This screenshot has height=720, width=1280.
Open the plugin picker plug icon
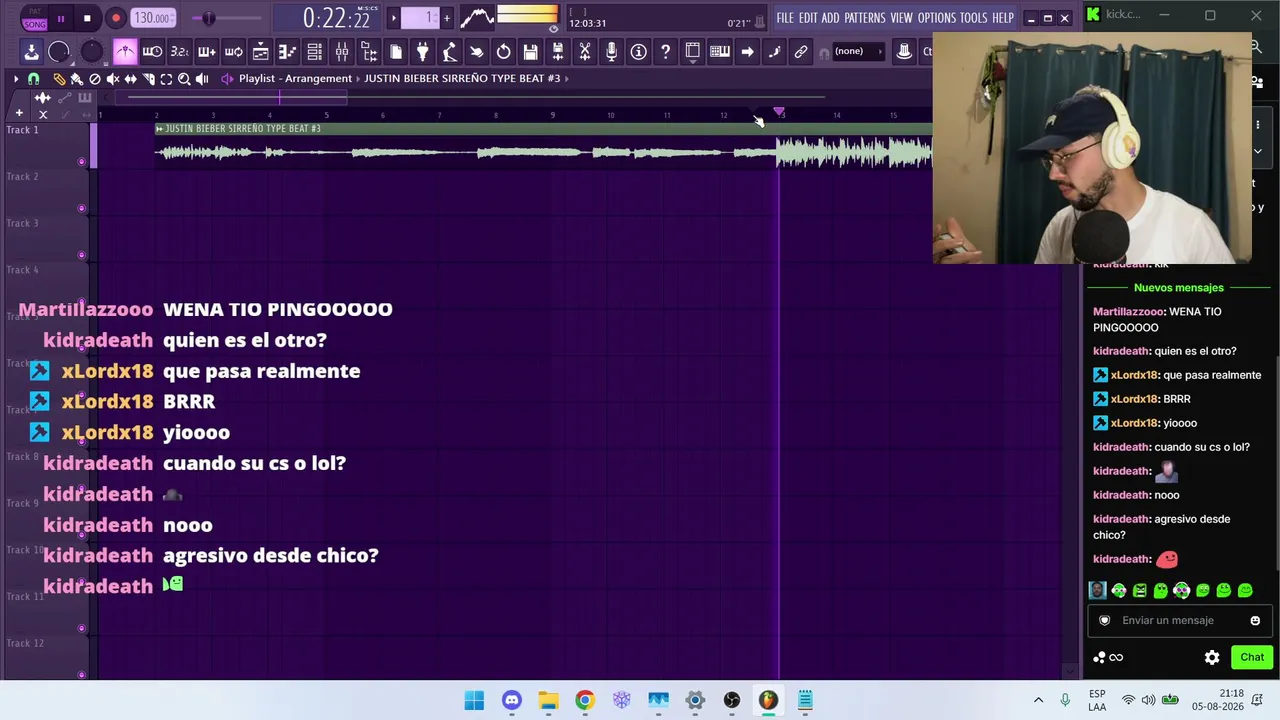422,52
